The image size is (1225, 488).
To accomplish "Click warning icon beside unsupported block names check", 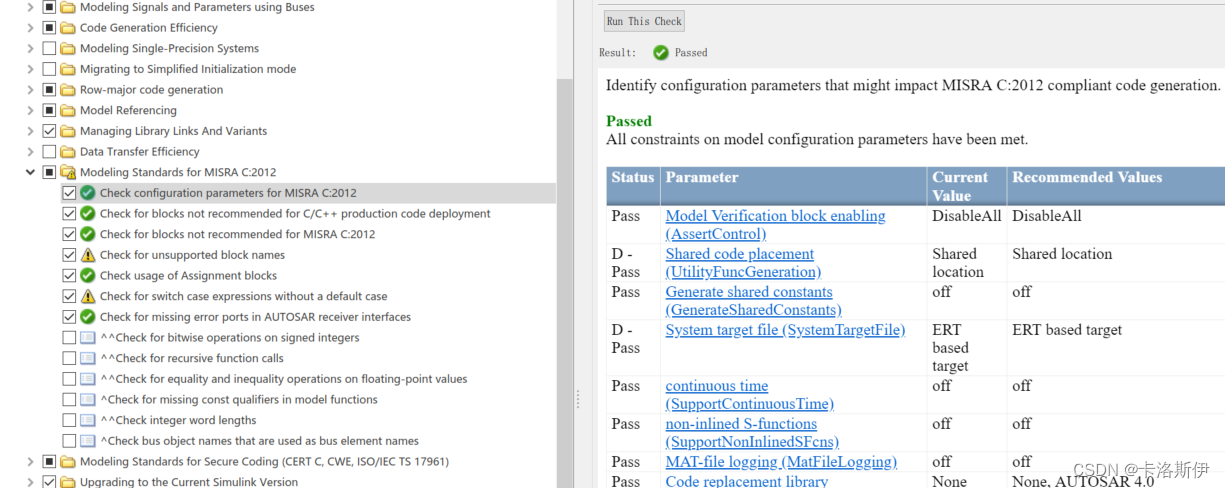I will click(88, 255).
